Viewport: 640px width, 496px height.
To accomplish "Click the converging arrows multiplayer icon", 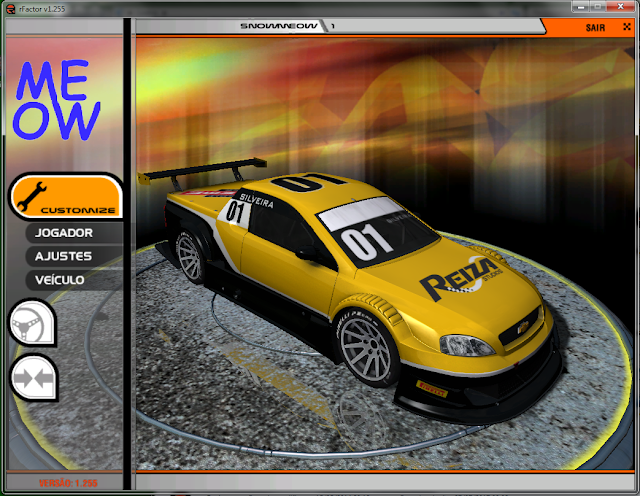I will tap(33, 378).
